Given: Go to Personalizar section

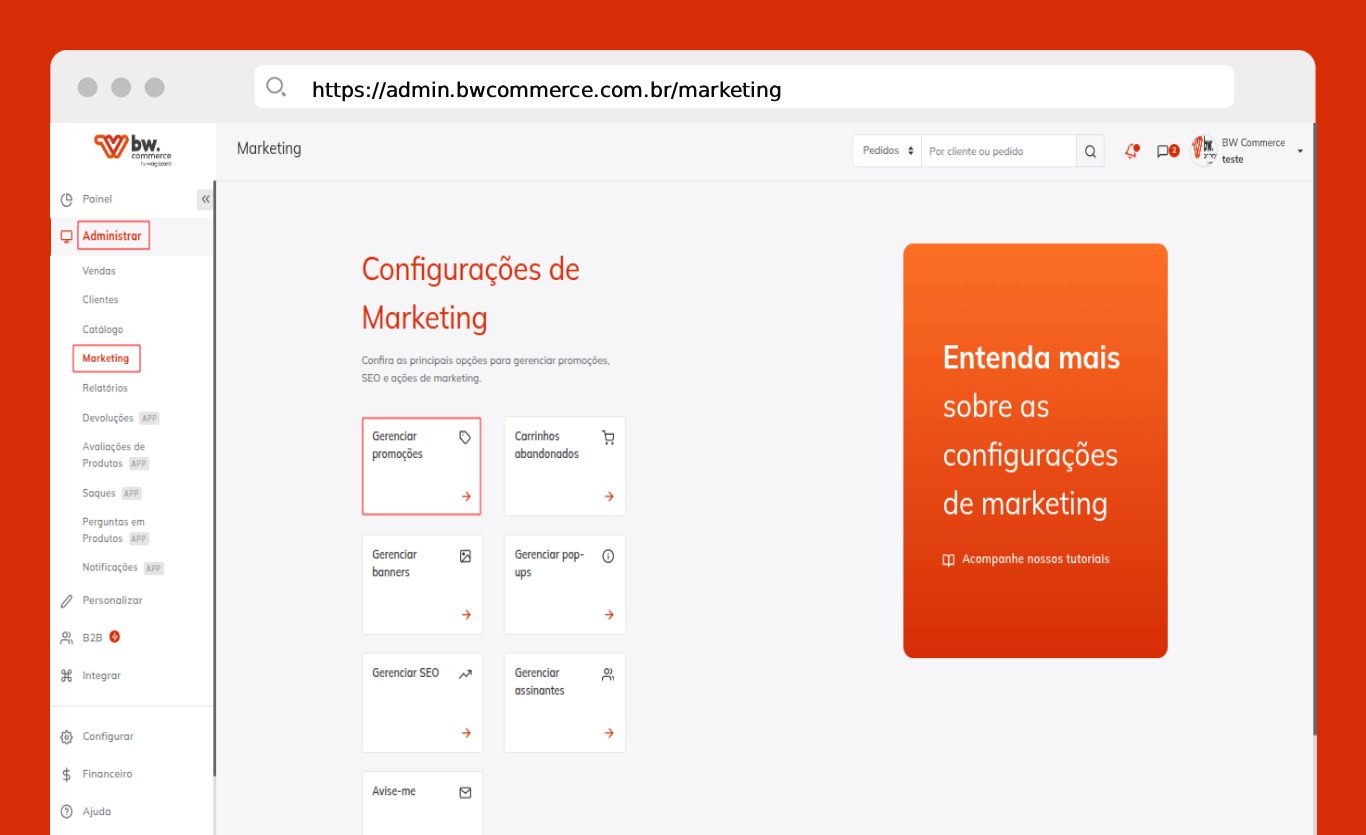Looking at the screenshot, I should click(112, 601).
